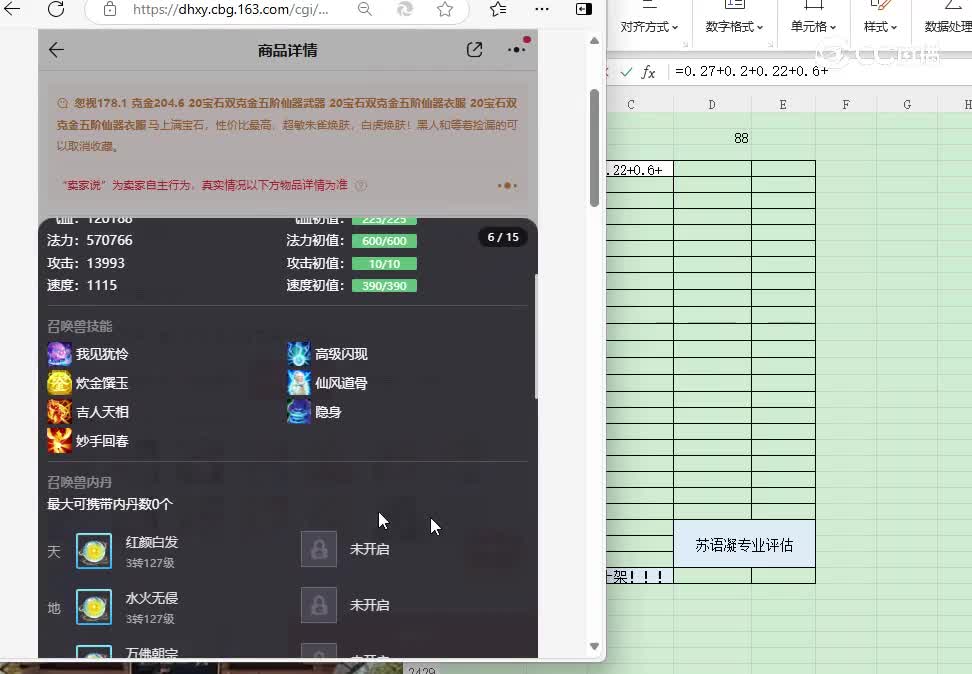Select 我见犹怜 skill icon

coord(60,354)
